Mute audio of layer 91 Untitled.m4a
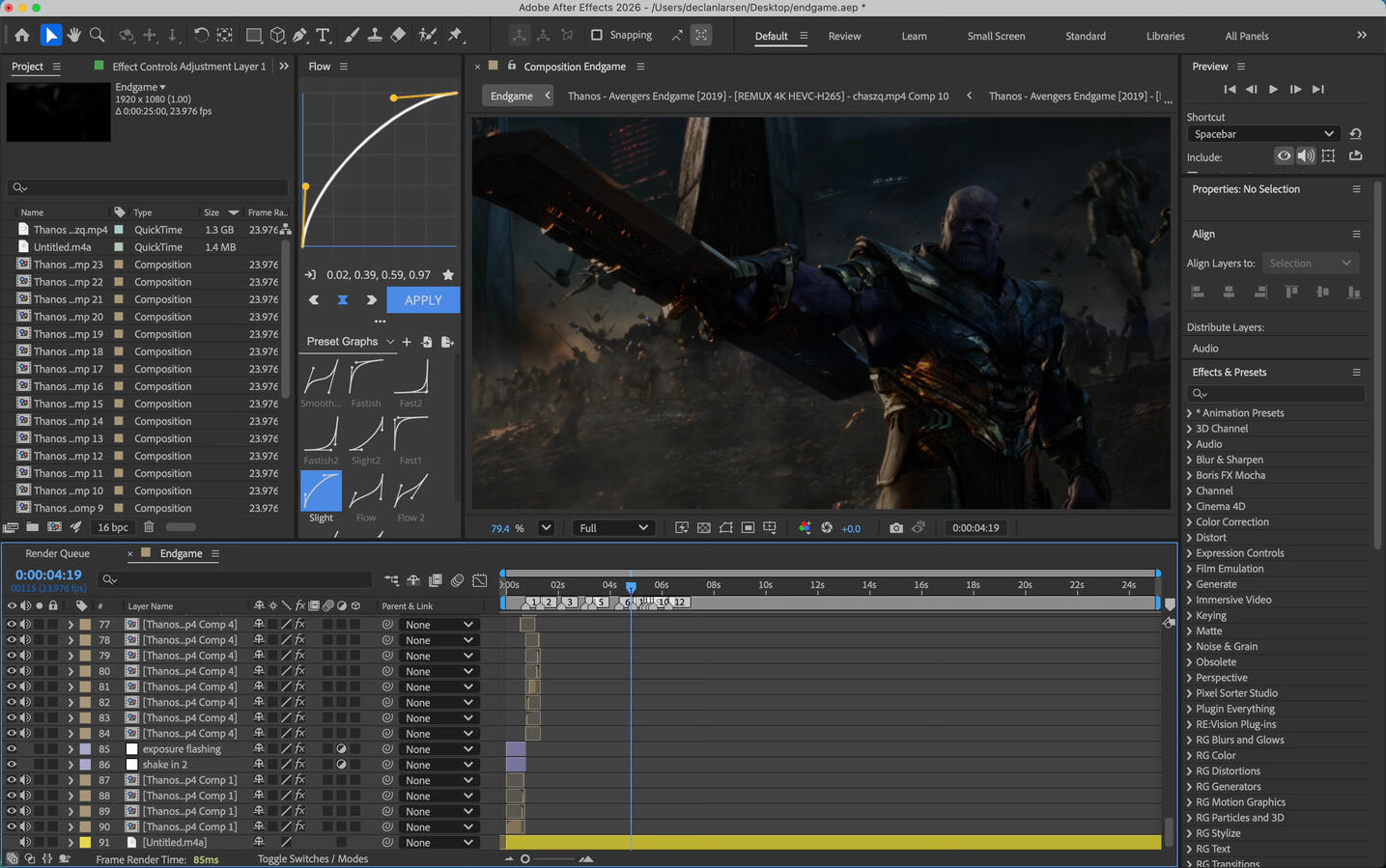1386x868 pixels. [25, 843]
